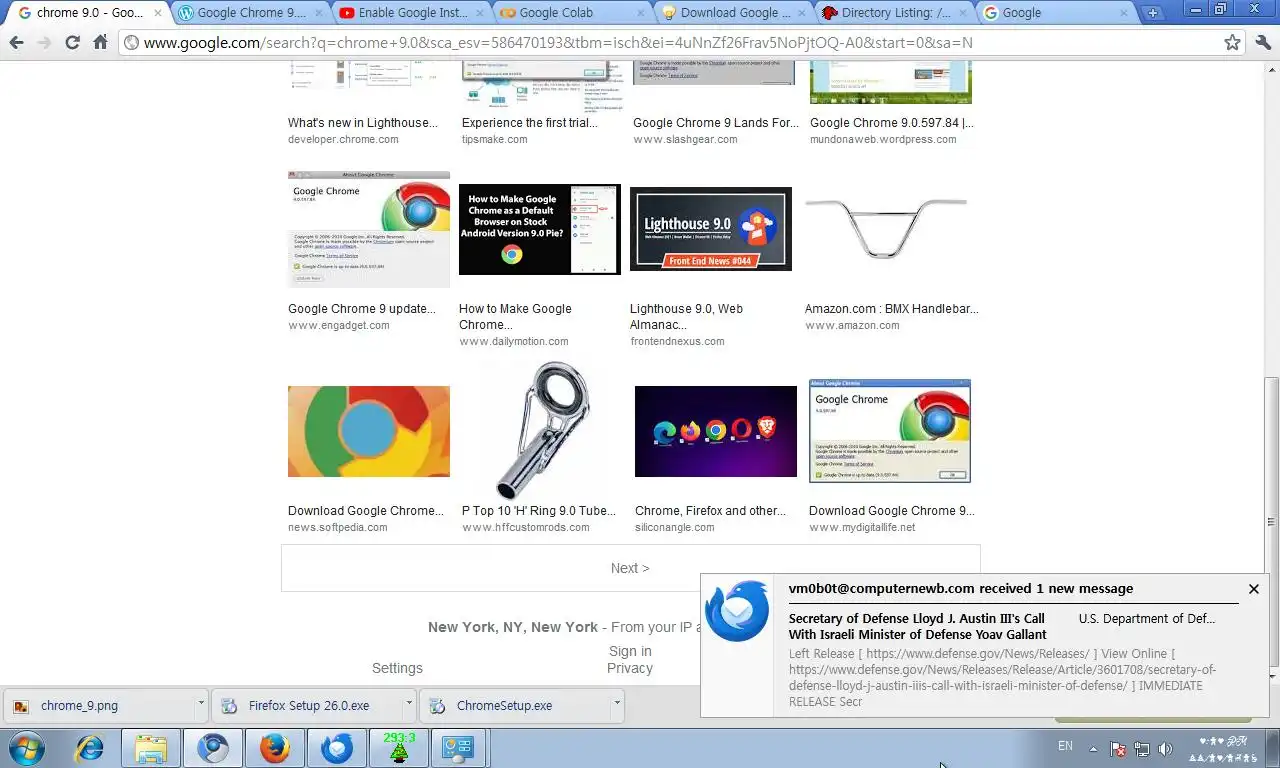Image resolution: width=1280 pixels, height=768 pixels.
Task: Open the mydigitallife Chrome 9 thumbnail
Action: pyautogui.click(x=890, y=431)
